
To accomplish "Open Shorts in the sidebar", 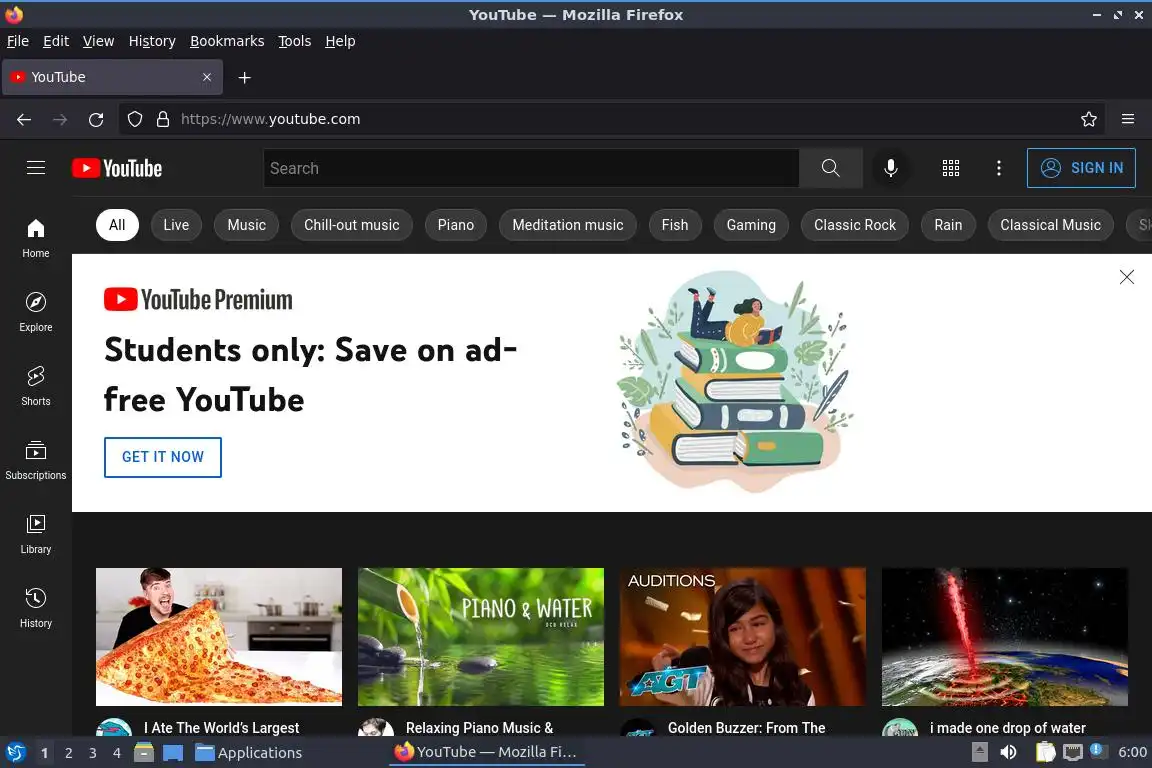I will click(x=36, y=386).
